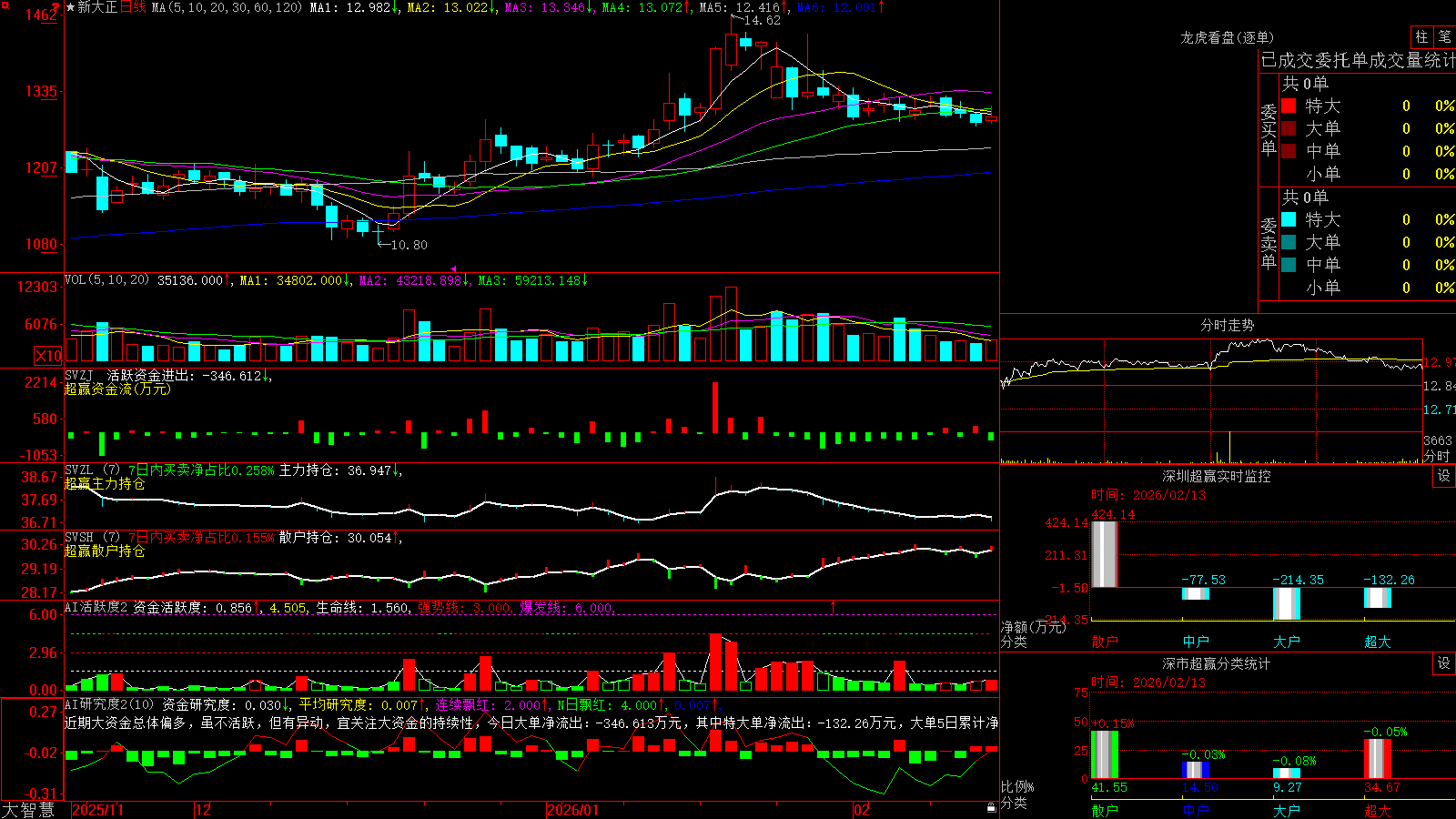Click the magenta triangle marker above the VOL panel

click(x=454, y=269)
